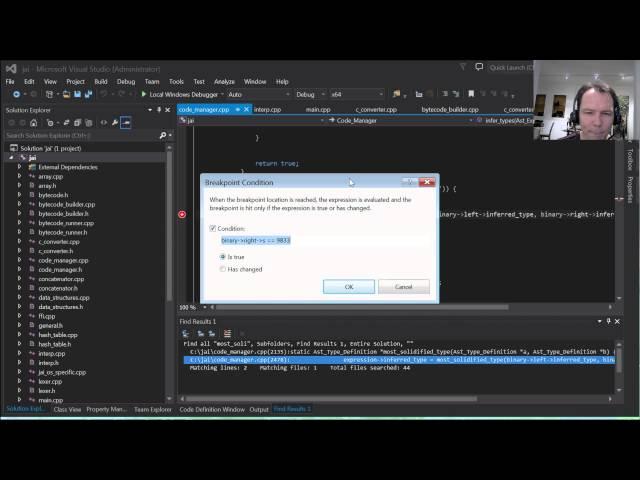Open the Team Explorer tab

point(153,409)
